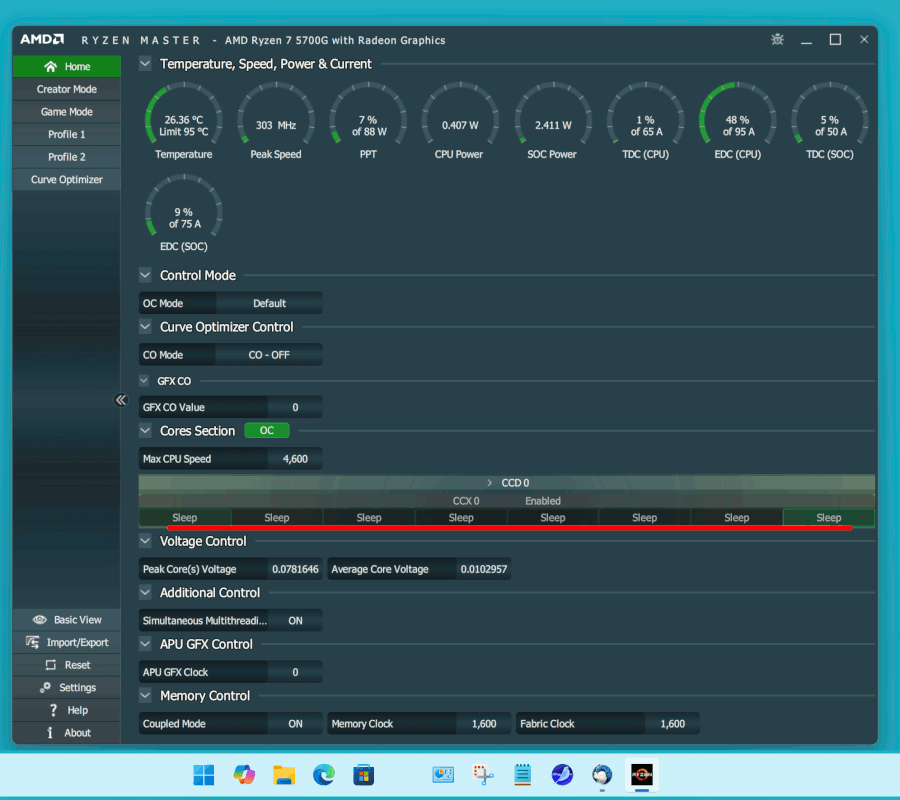Click the bug report icon in title bar

point(777,40)
